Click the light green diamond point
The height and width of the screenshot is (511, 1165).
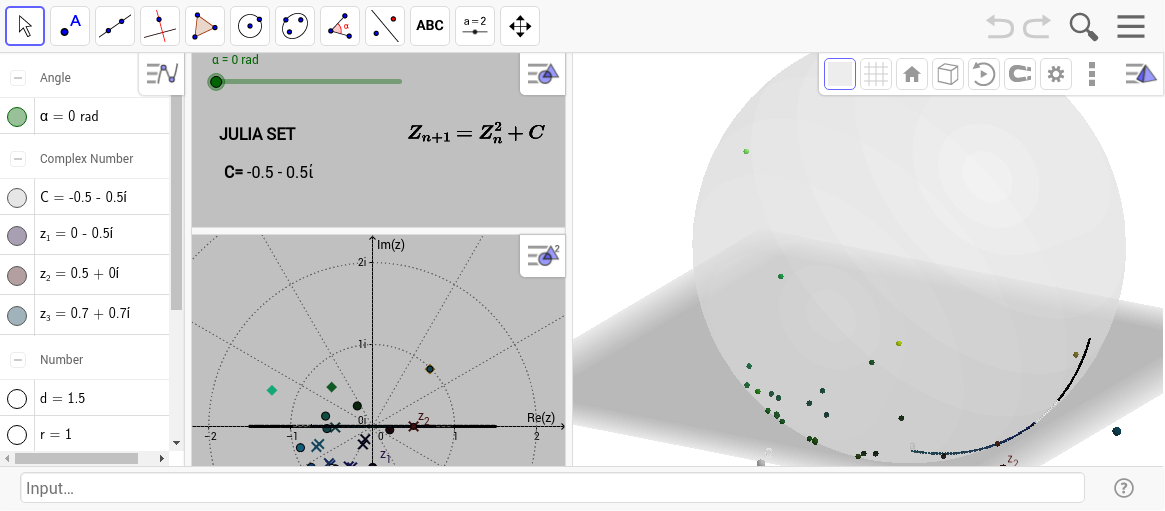coord(272,390)
